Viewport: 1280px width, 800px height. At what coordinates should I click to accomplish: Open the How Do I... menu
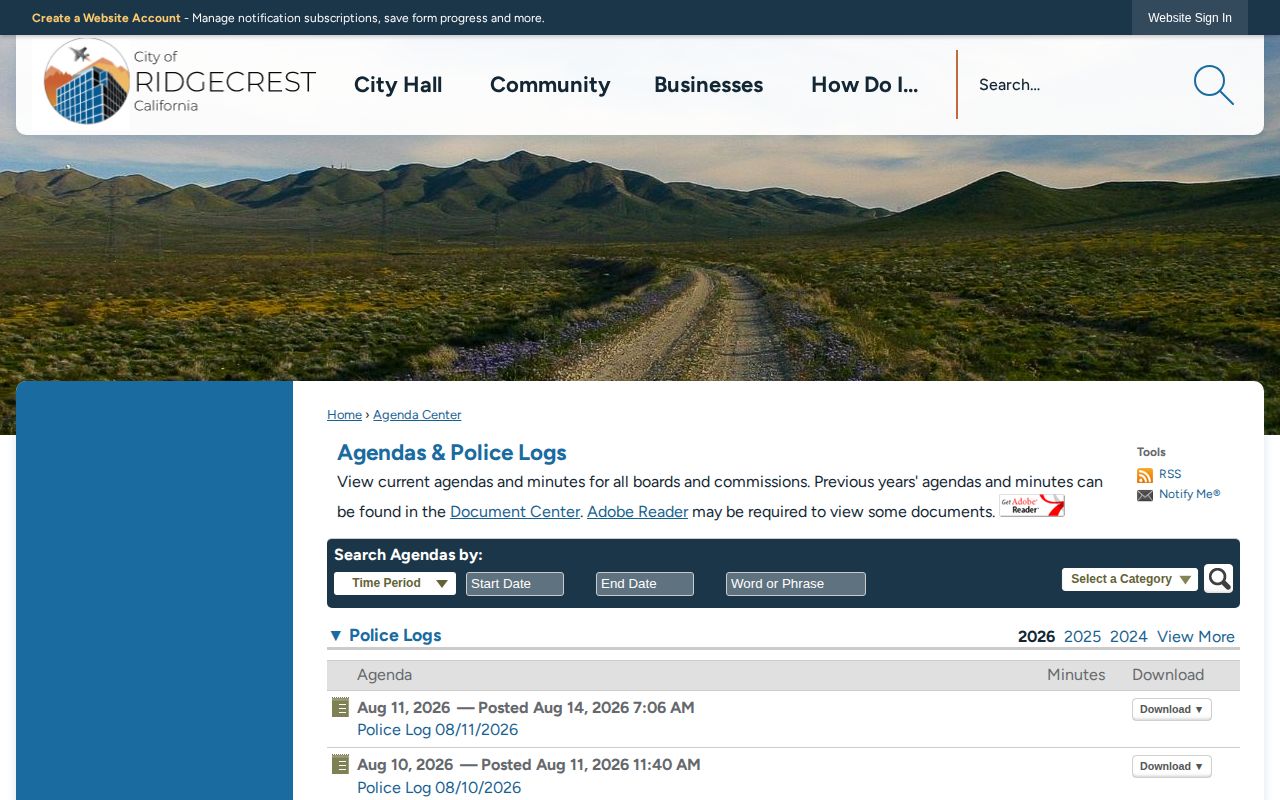coord(864,85)
